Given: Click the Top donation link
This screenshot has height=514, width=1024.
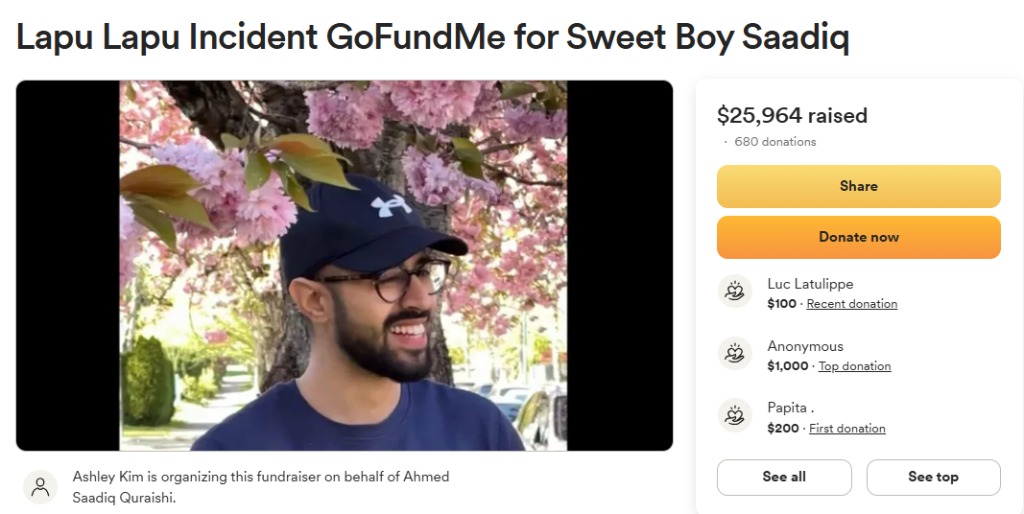Looking at the screenshot, I should pyautogui.click(x=854, y=366).
